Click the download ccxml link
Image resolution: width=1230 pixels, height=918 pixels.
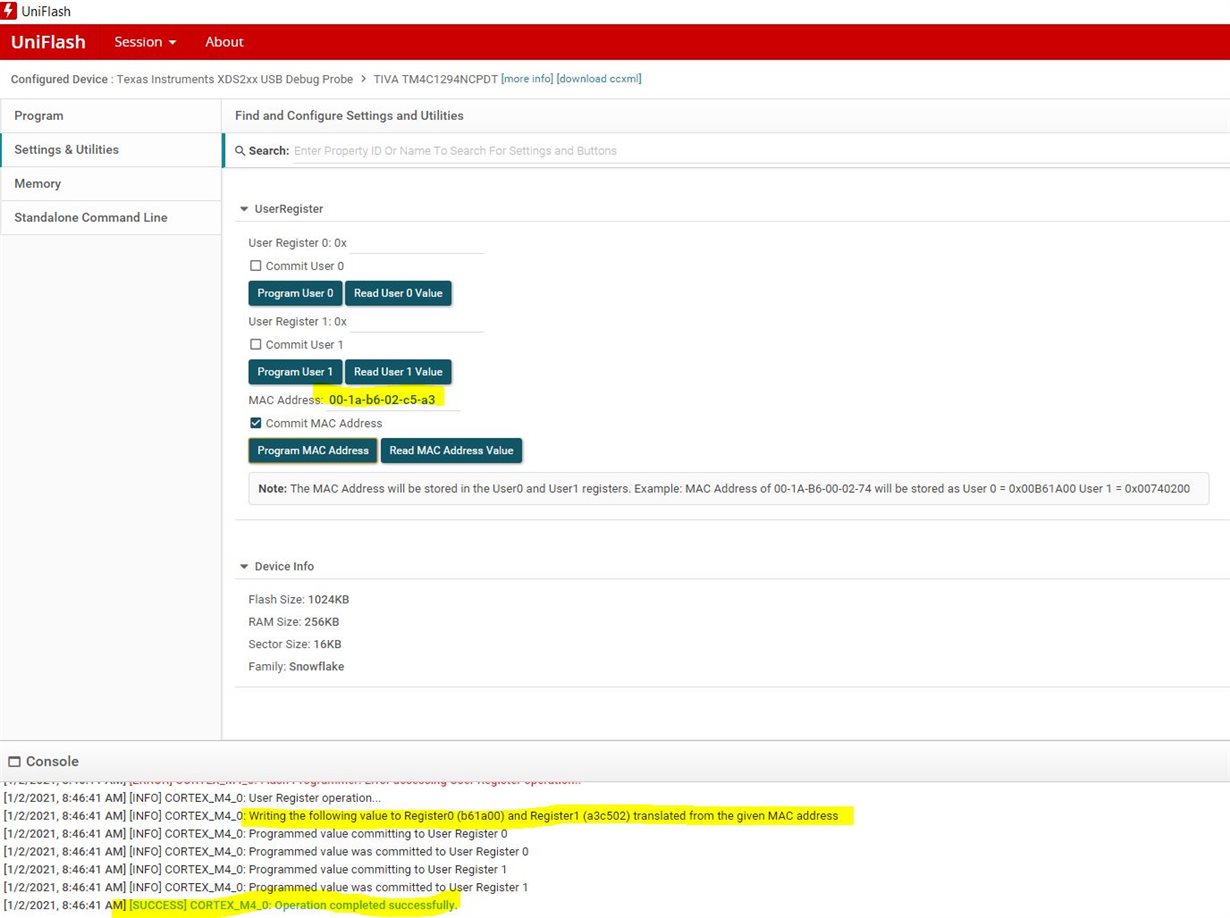(x=599, y=79)
